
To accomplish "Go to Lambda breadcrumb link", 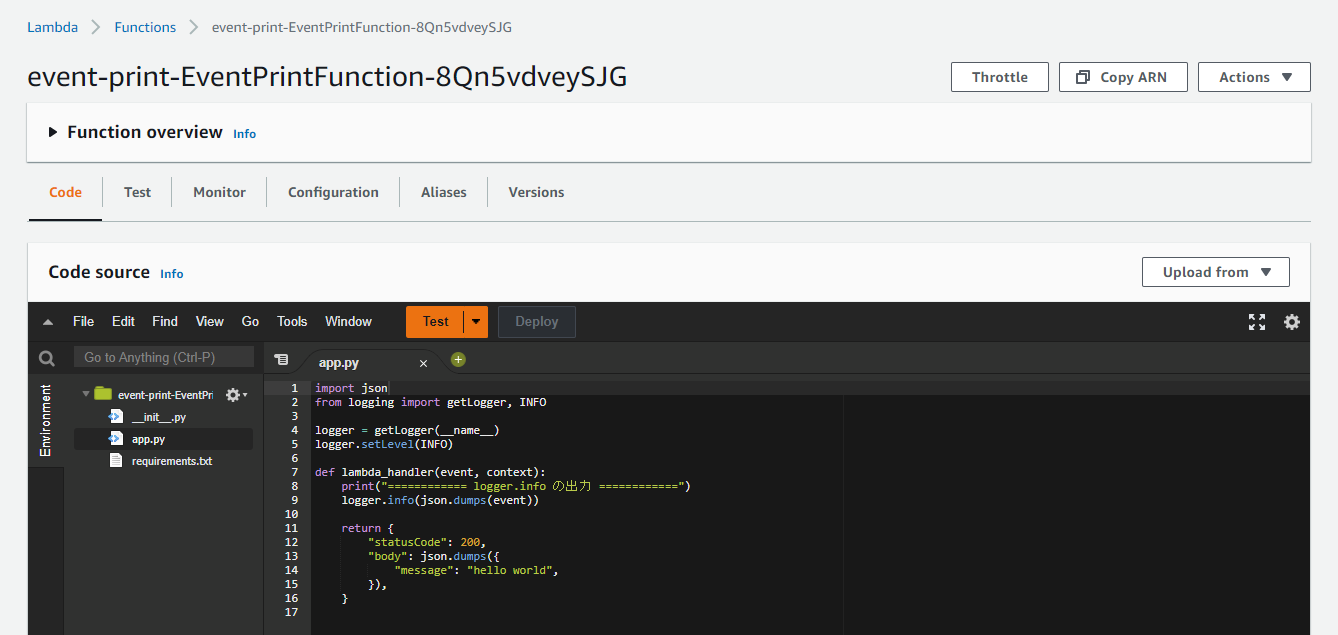I will pos(52,27).
